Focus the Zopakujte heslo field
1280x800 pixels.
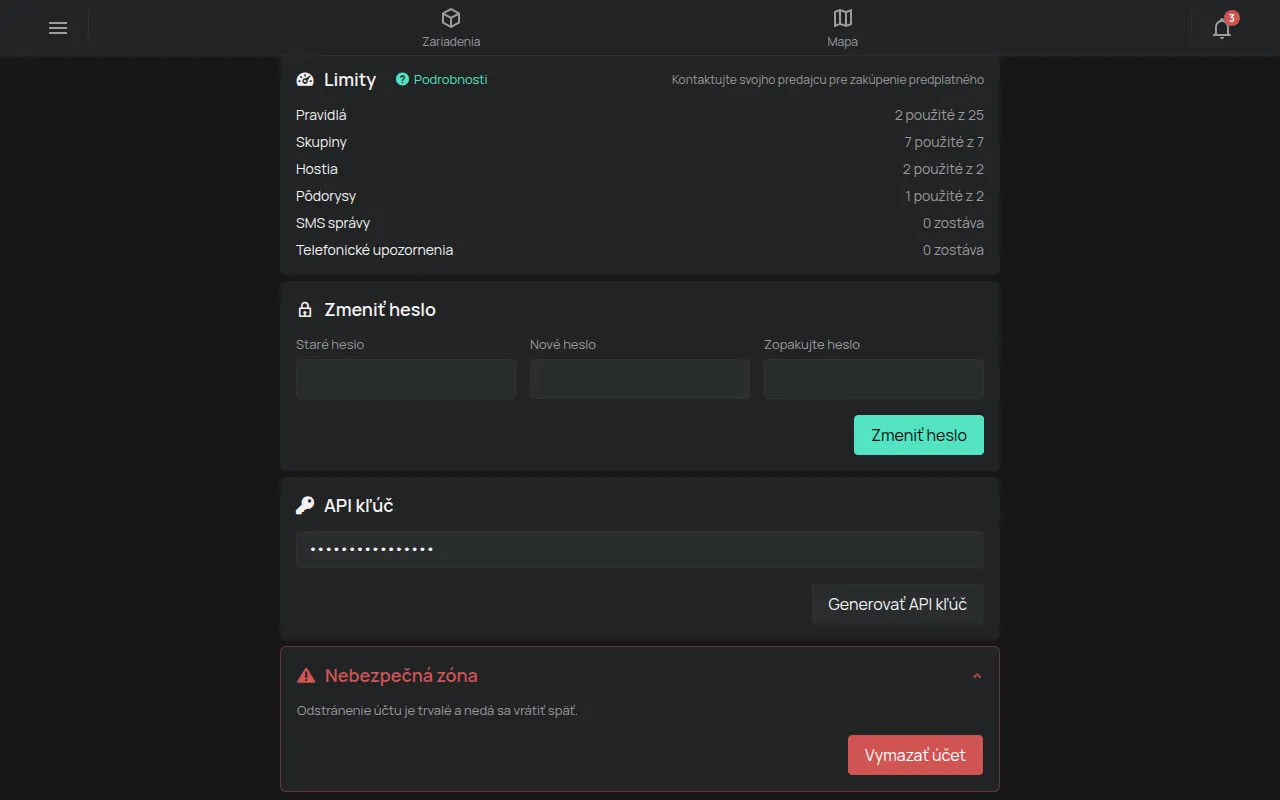click(x=874, y=379)
